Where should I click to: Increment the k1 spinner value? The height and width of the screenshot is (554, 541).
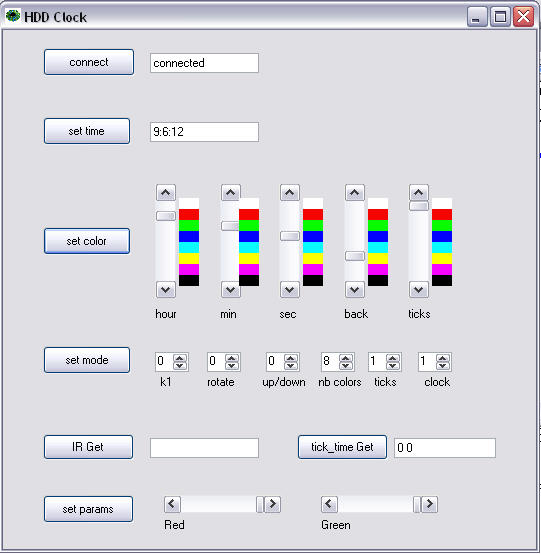click(180, 358)
